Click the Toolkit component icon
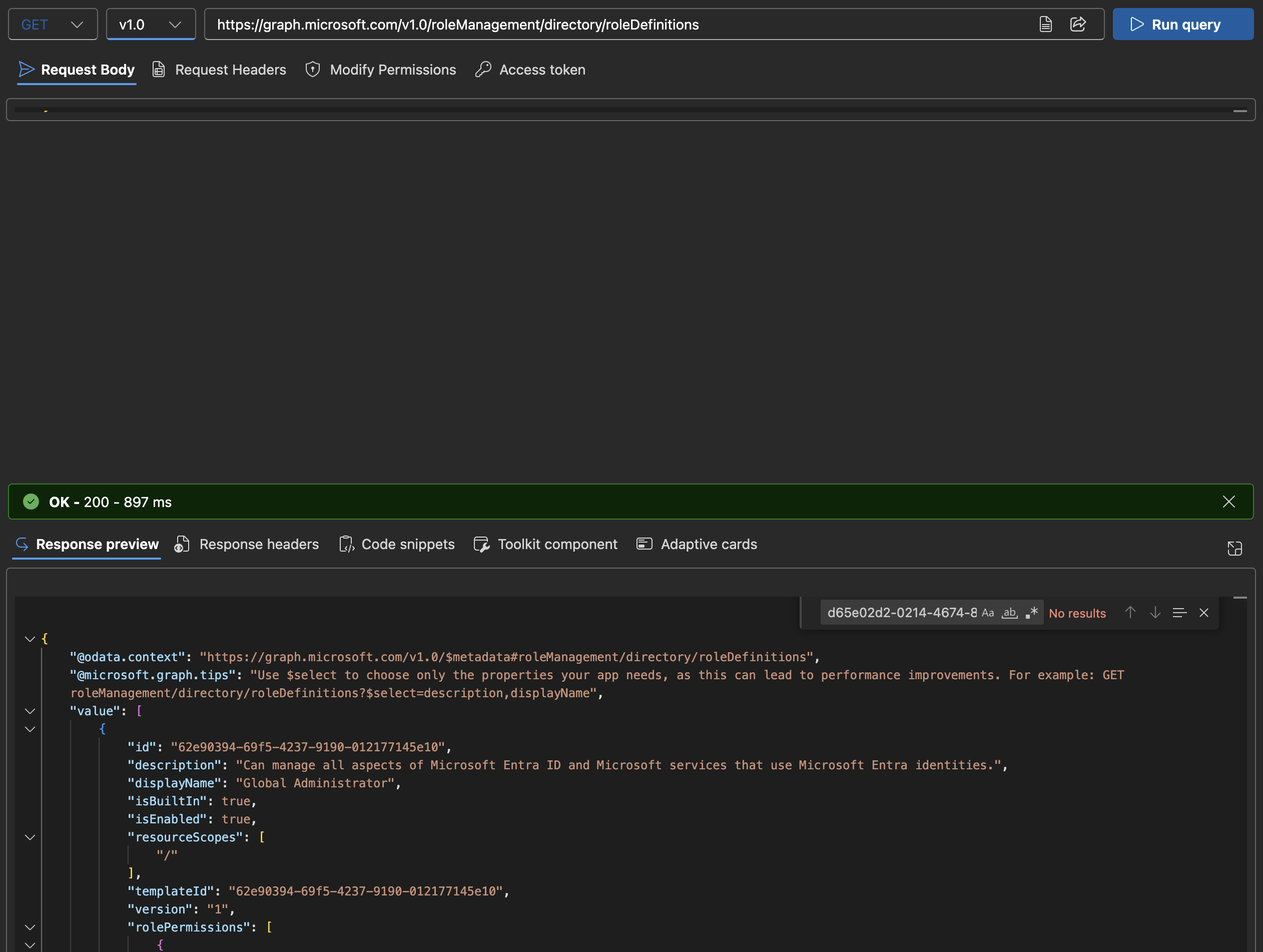 tap(481, 544)
